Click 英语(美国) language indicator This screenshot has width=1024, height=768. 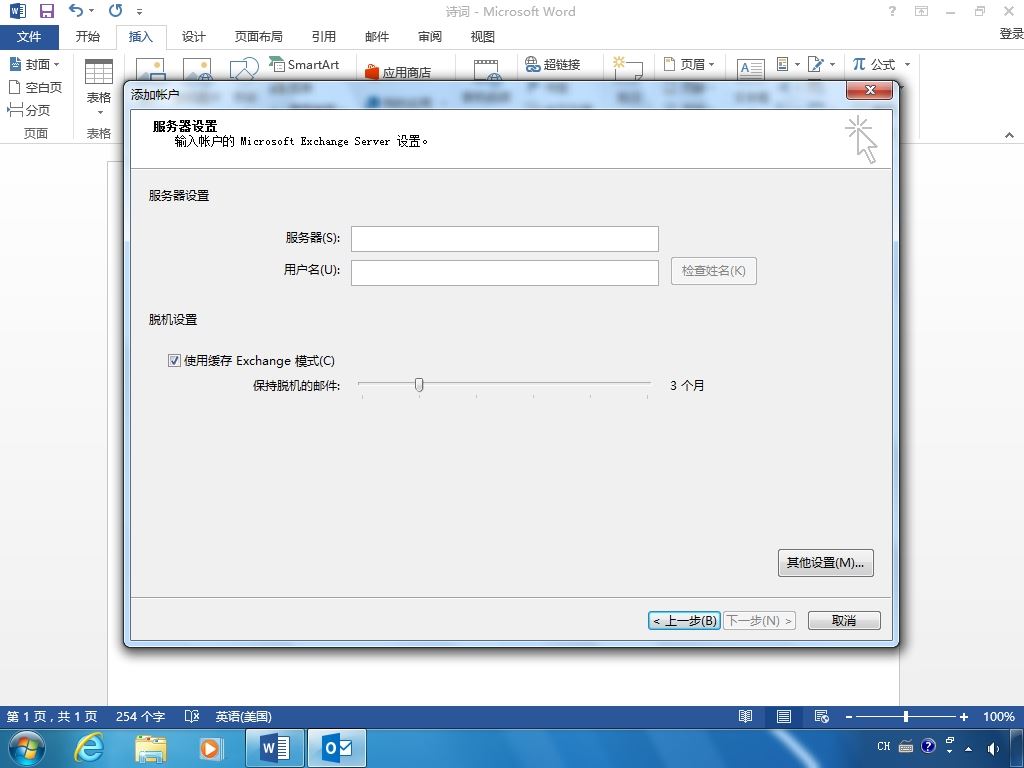point(243,716)
